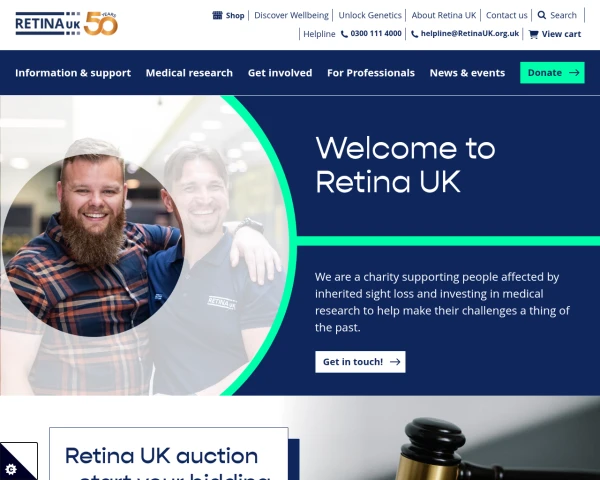The width and height of the screenshot is (600, 480).
Task: Click the Retina UK 50 years logo
Action: point(67,23)
